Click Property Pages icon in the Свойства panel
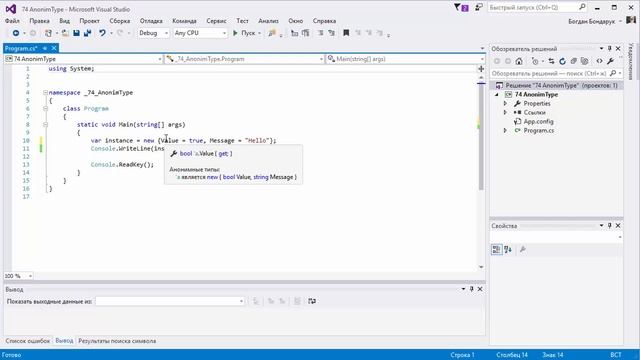This screenshot has width=640, height=360. 523,249
